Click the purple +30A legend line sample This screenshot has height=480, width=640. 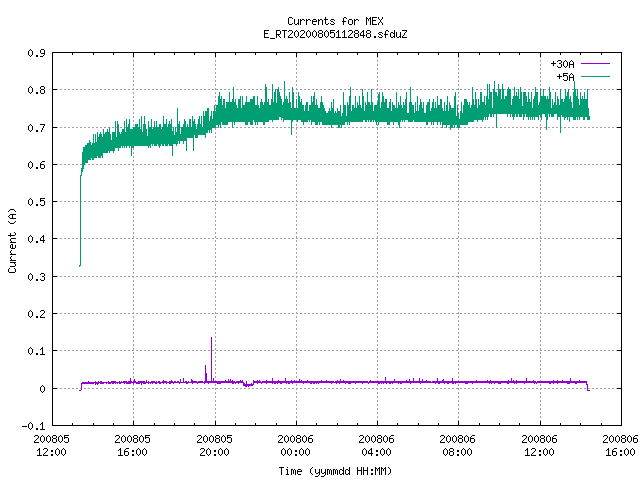coord(595,64)
